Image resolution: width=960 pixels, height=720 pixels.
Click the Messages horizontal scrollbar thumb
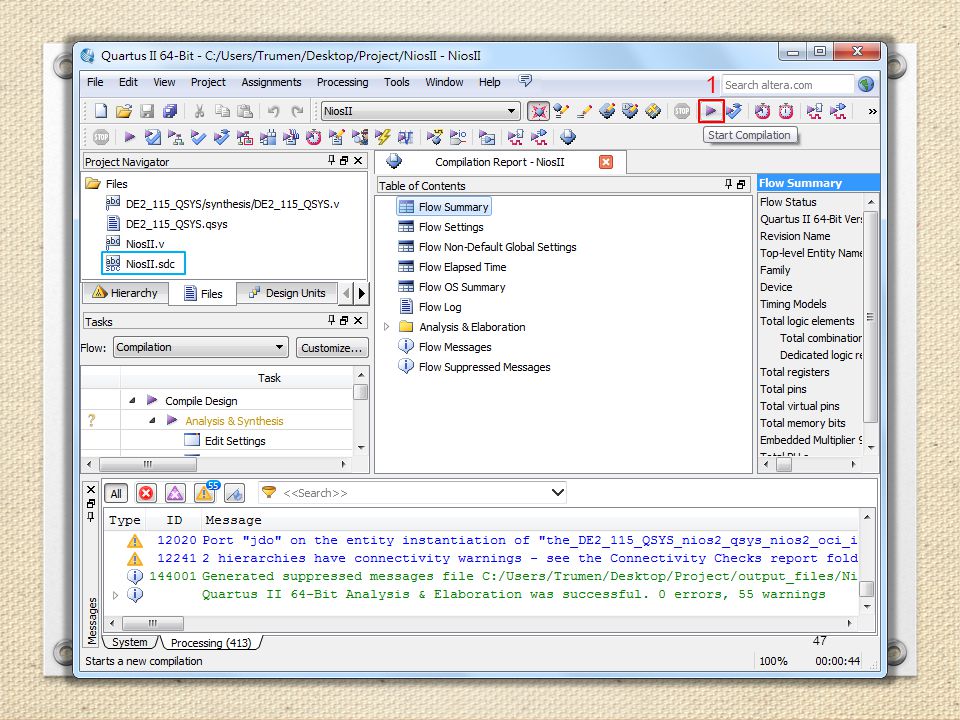[152, 623]
